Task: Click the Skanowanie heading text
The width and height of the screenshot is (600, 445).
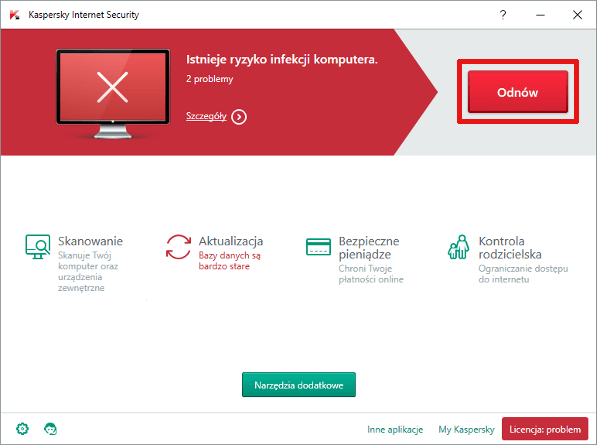Action: pyautogui.click(x=90, y=241)
